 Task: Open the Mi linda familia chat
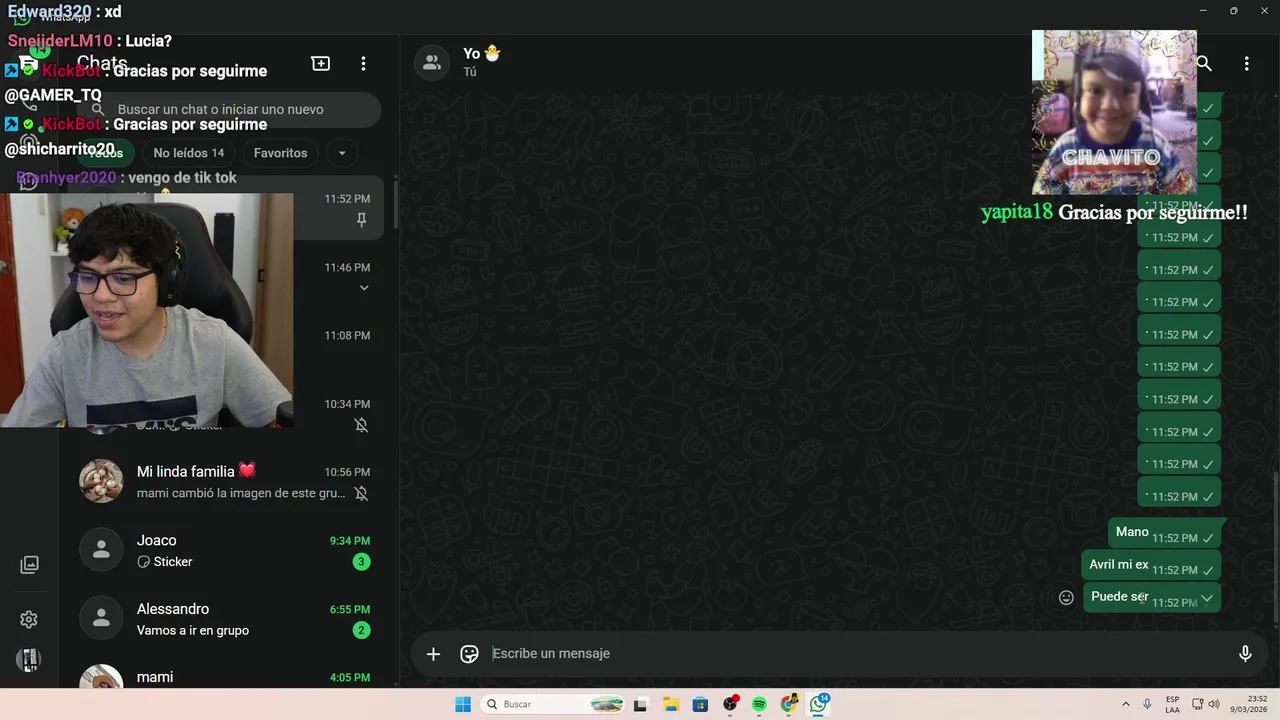coord(228,481)
